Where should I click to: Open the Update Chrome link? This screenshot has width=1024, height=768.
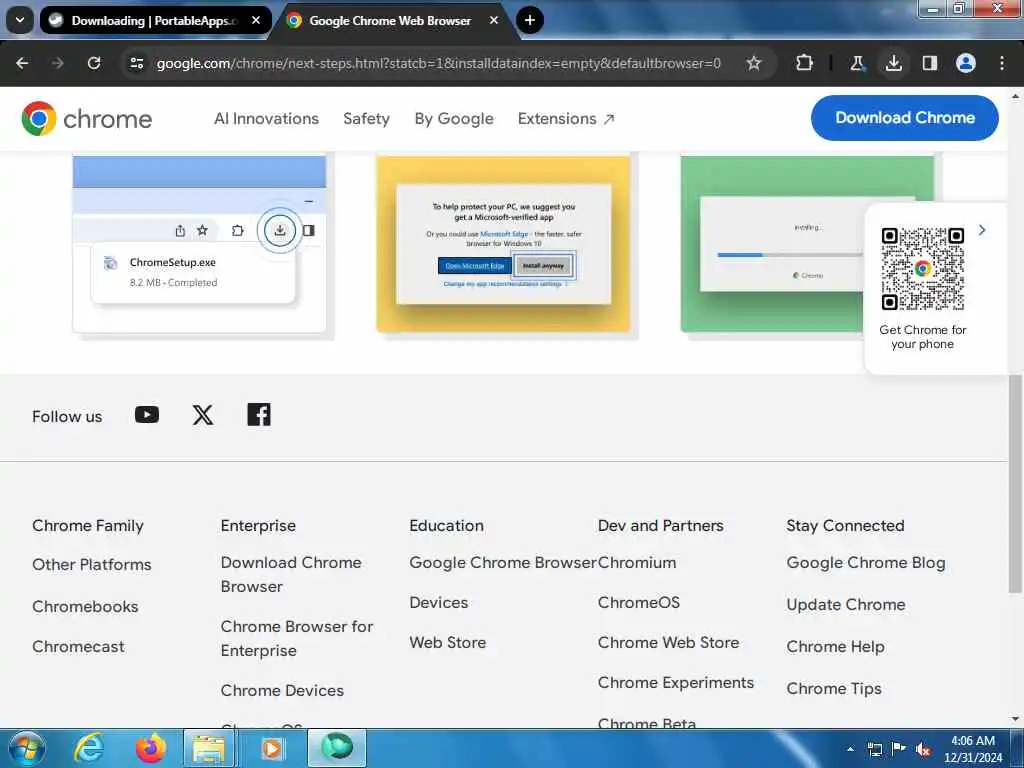846,605
